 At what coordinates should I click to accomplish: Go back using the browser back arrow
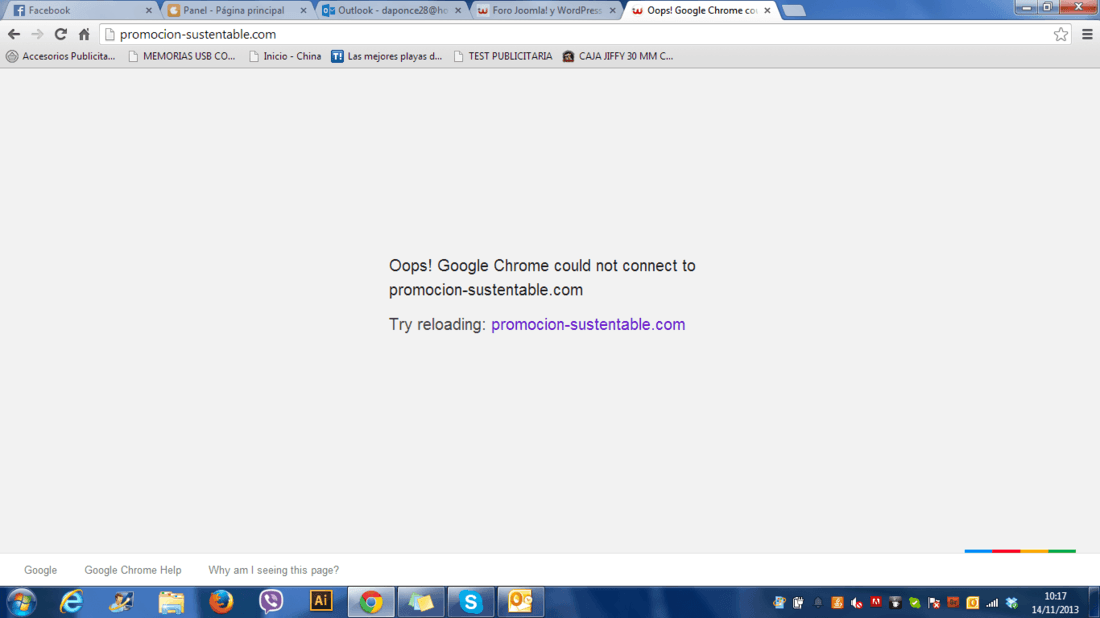pos(14,34)
